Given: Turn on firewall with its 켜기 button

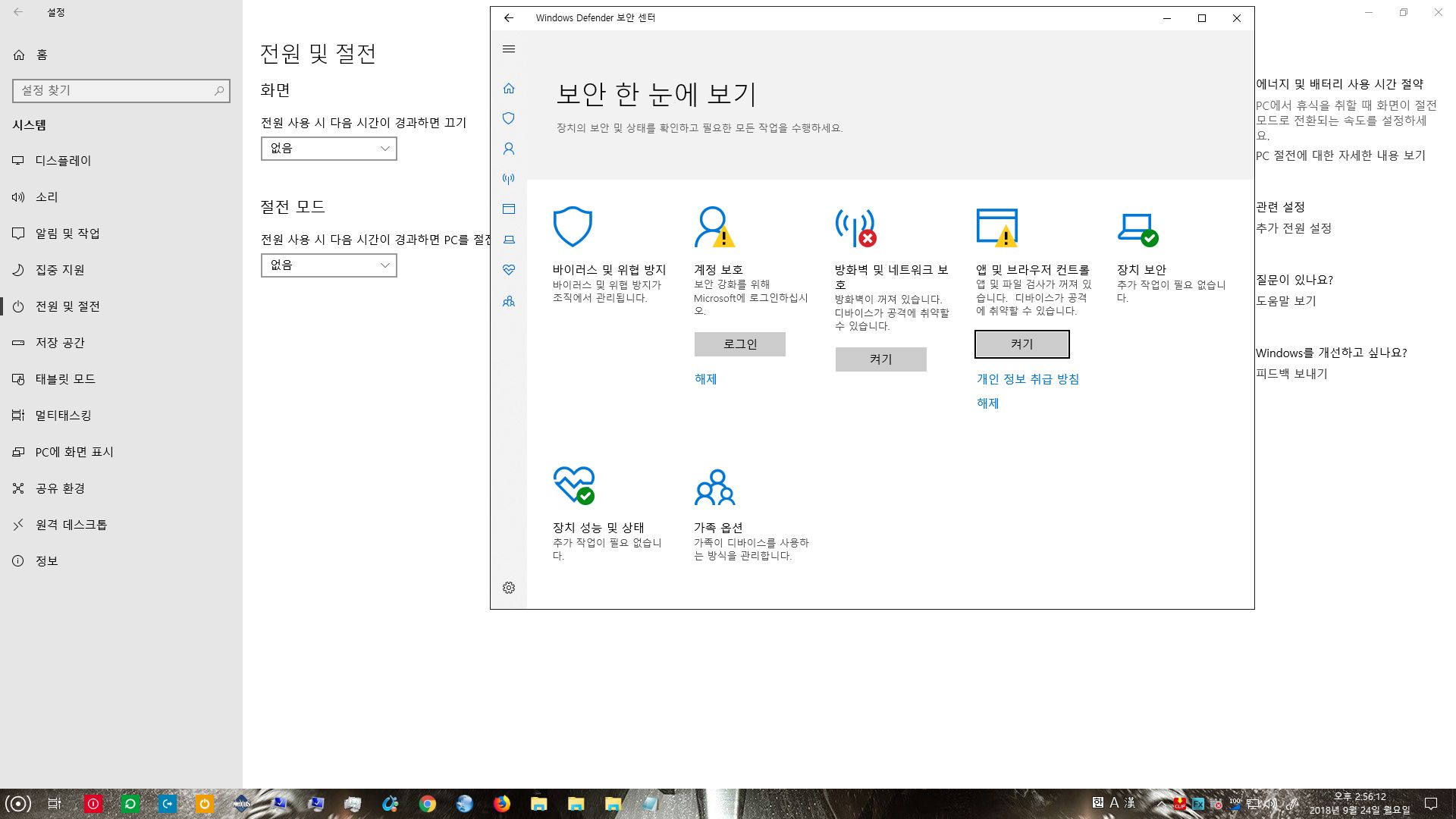Looking at the screenshot, I should 881,359.
